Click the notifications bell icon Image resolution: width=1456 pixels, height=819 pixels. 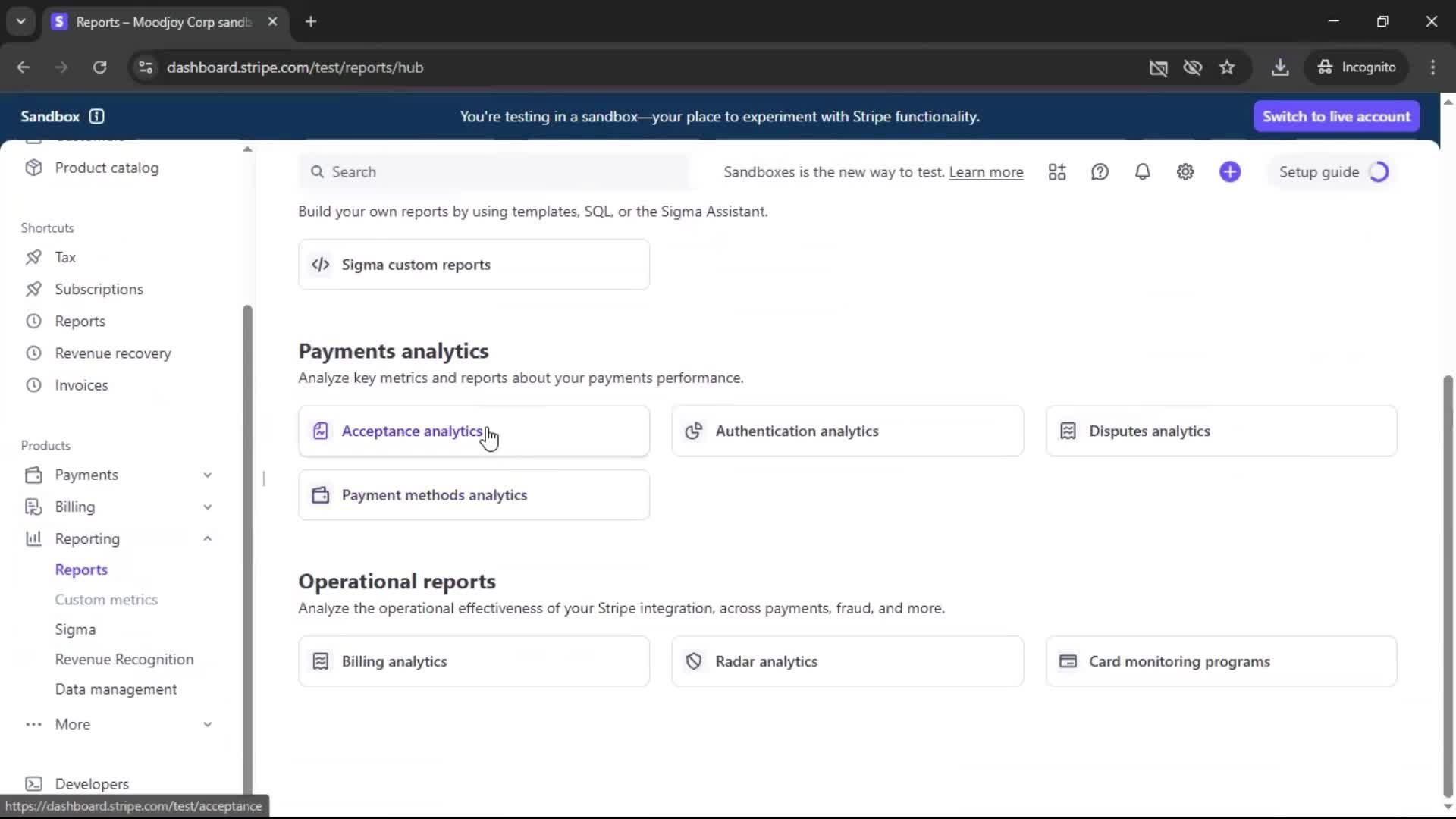(1142, 172)
